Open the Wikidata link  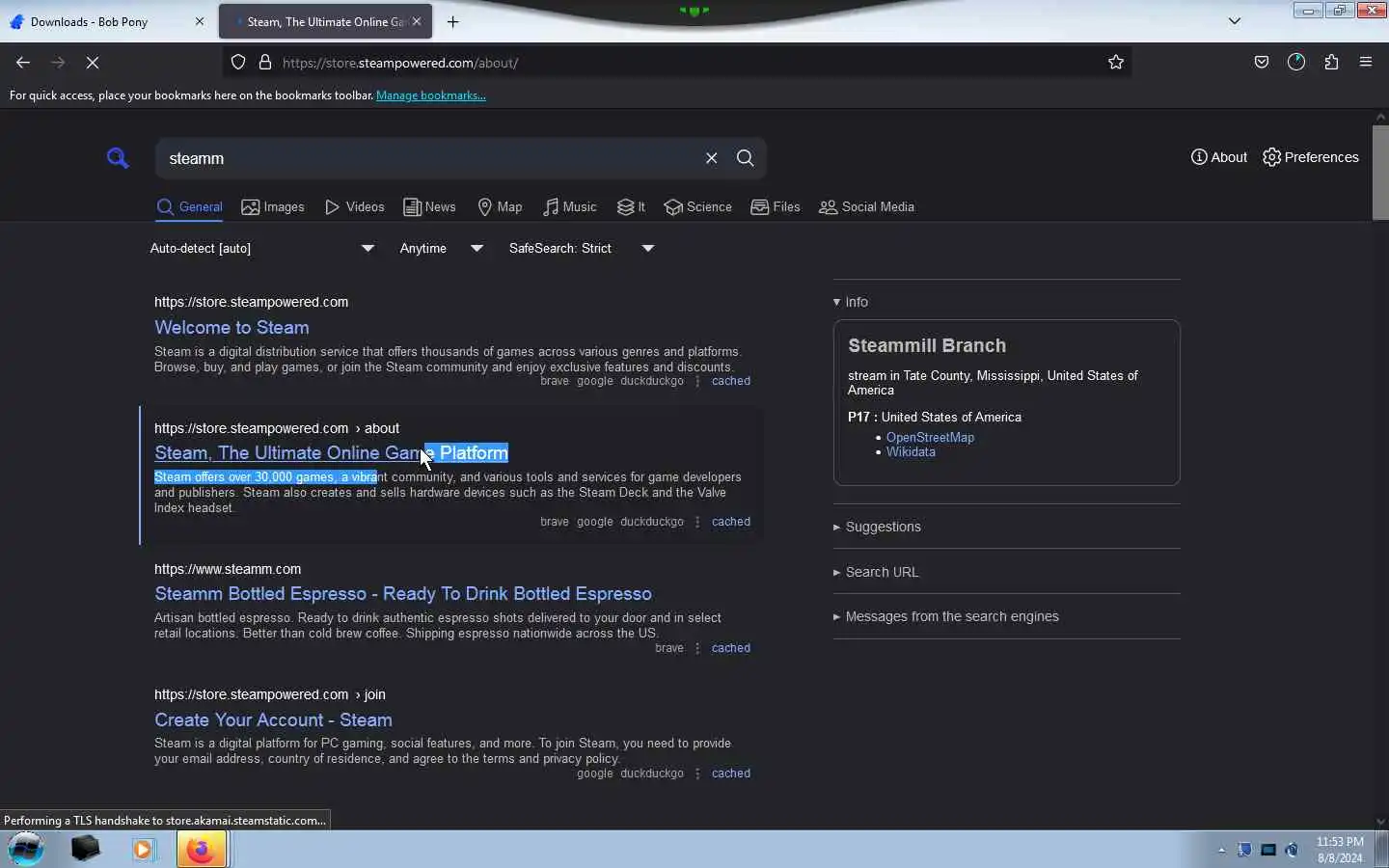911,452
